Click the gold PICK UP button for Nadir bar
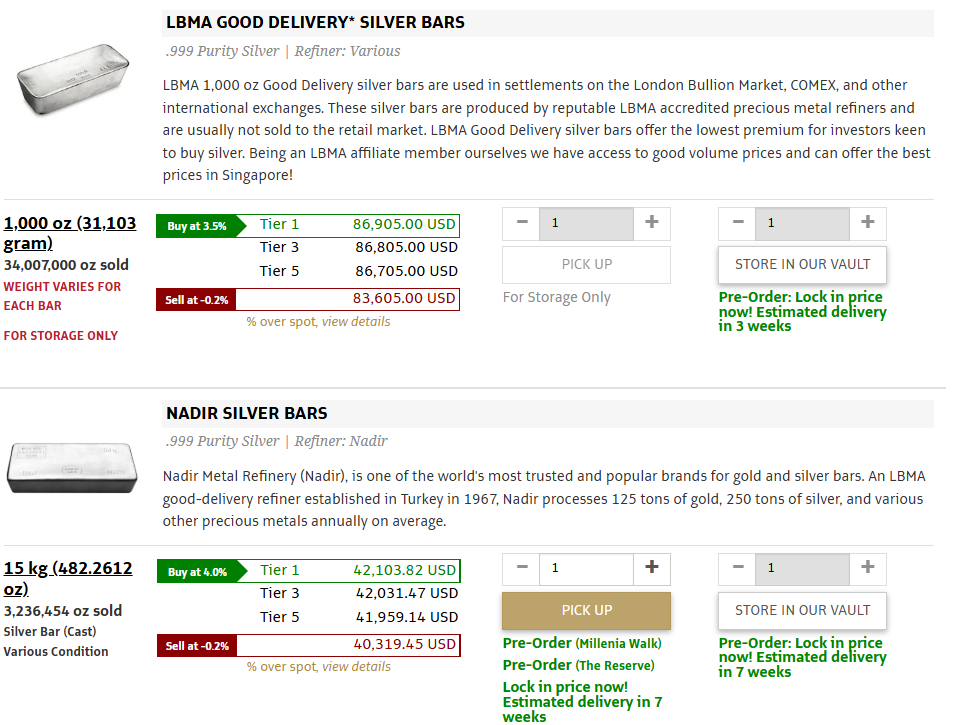Viewport: 957px width, 725px height. click(x=586, y=610)
